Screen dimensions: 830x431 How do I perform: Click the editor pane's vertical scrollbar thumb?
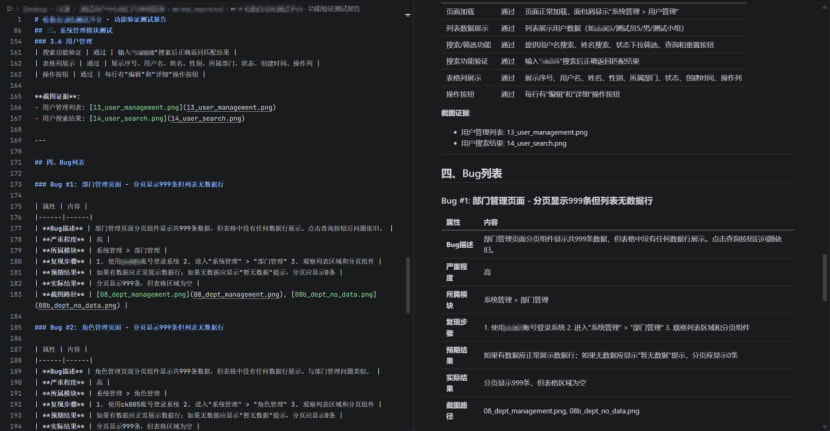click(407, 285)
